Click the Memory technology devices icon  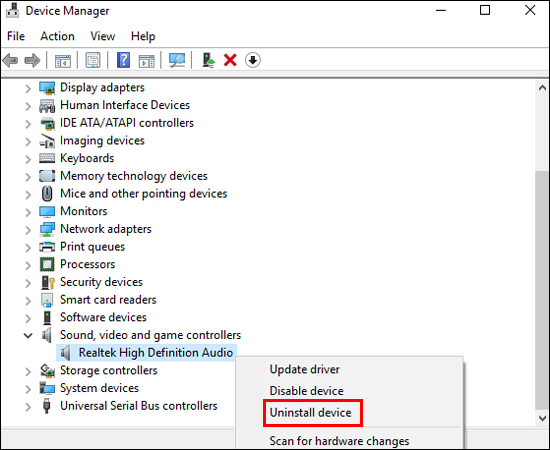click(x=47, y=176)
